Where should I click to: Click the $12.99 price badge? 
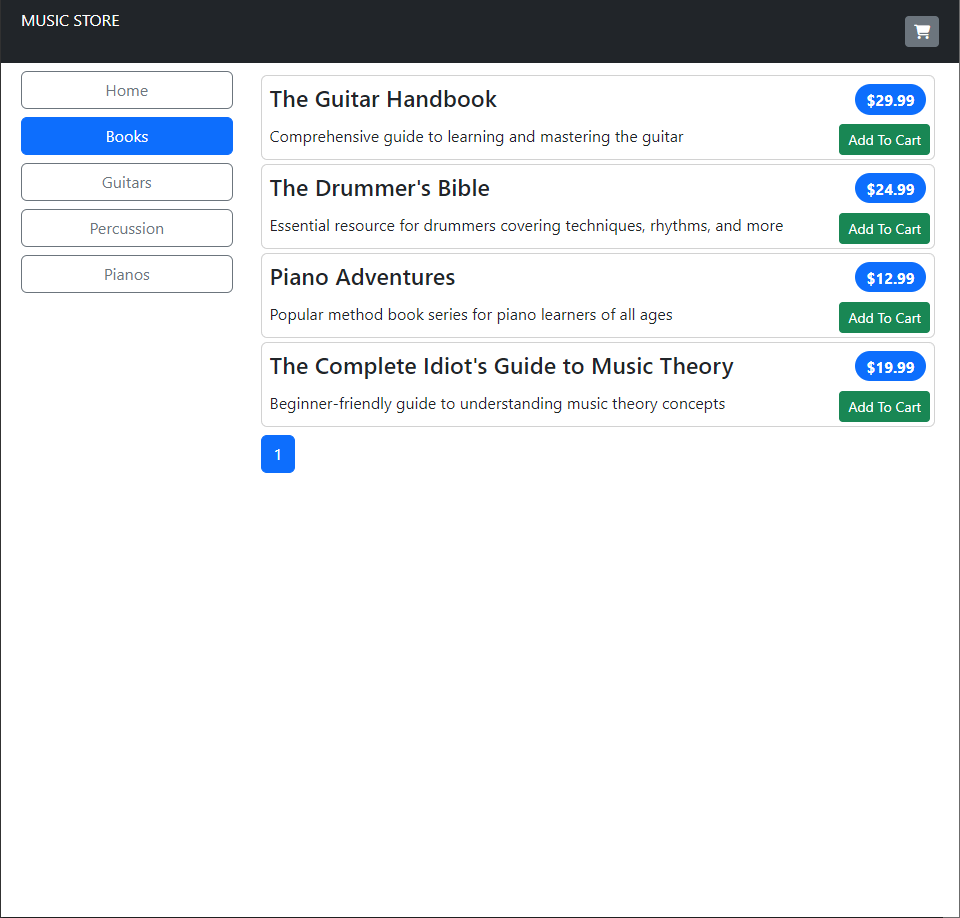[x=890, y=278]
